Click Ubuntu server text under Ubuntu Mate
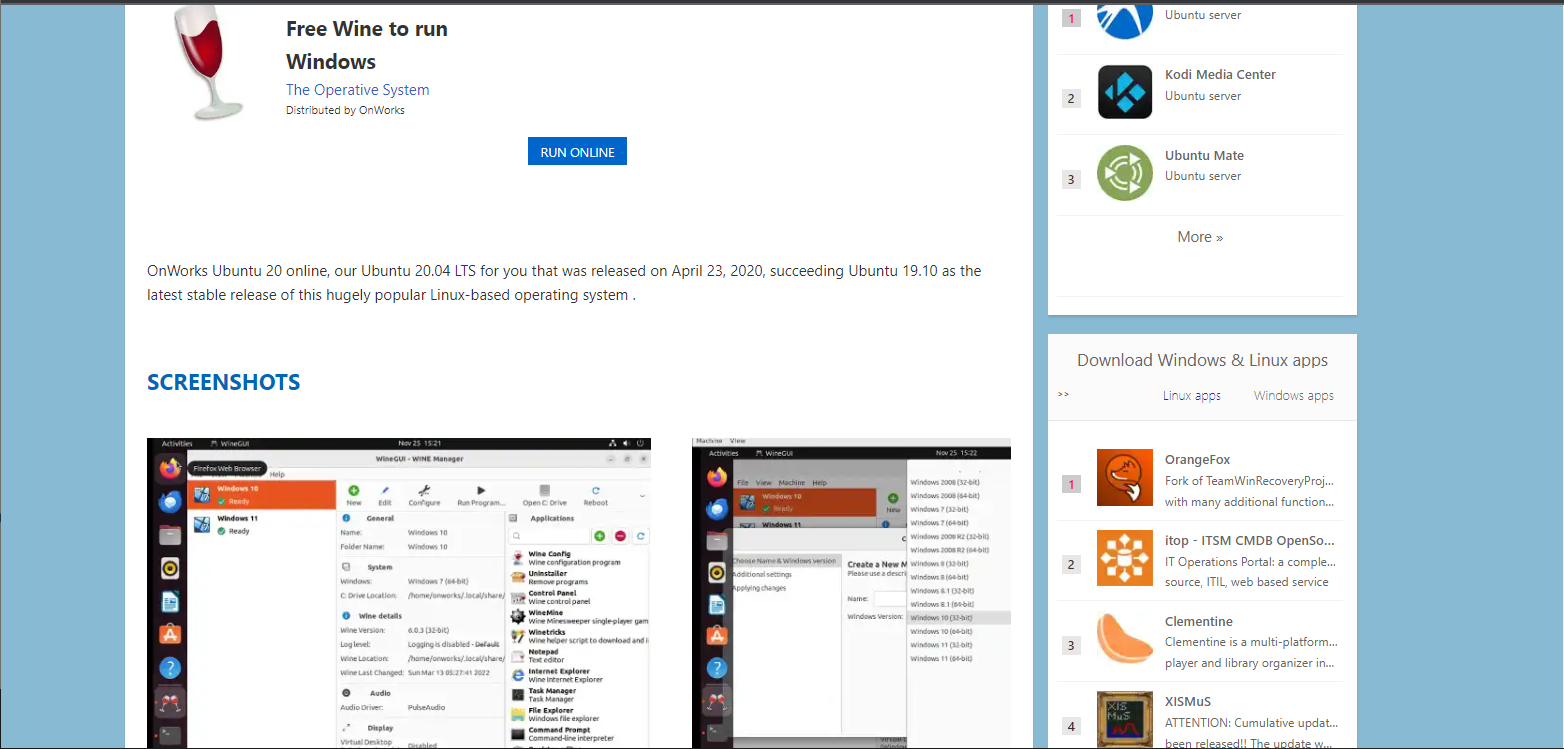Viewport: 1564px width, 749px height. 1203,176
